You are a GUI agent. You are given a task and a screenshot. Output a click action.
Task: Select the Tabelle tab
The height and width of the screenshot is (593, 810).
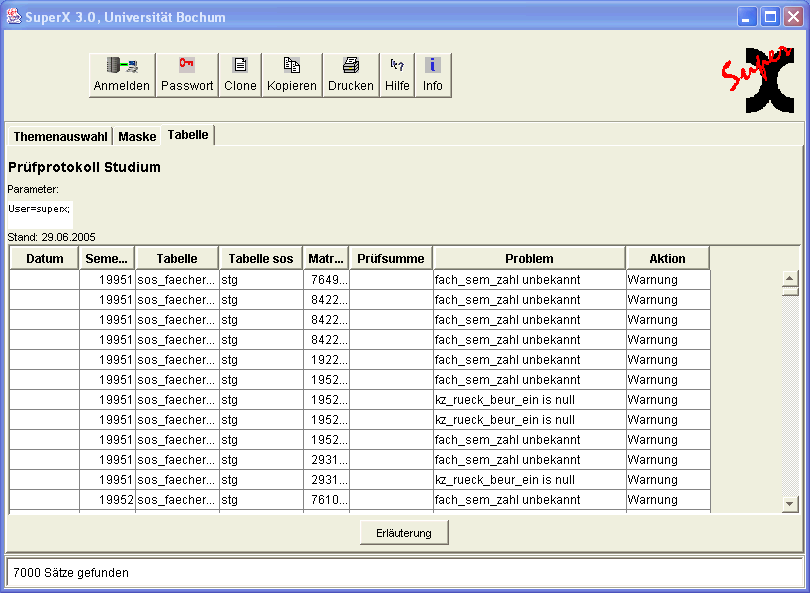188,135
